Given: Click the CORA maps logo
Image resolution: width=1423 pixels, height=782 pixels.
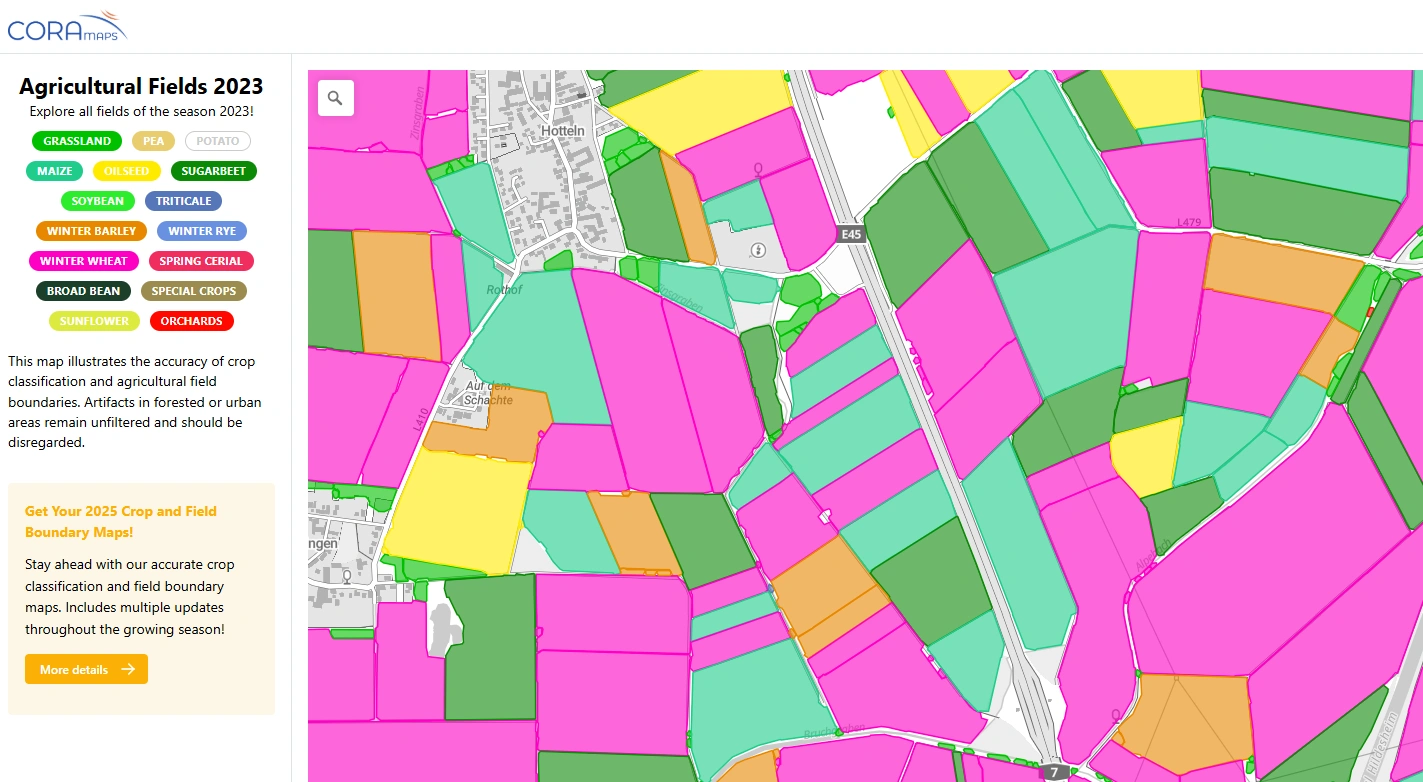Looking at the screenshot, I should (67, 27).
